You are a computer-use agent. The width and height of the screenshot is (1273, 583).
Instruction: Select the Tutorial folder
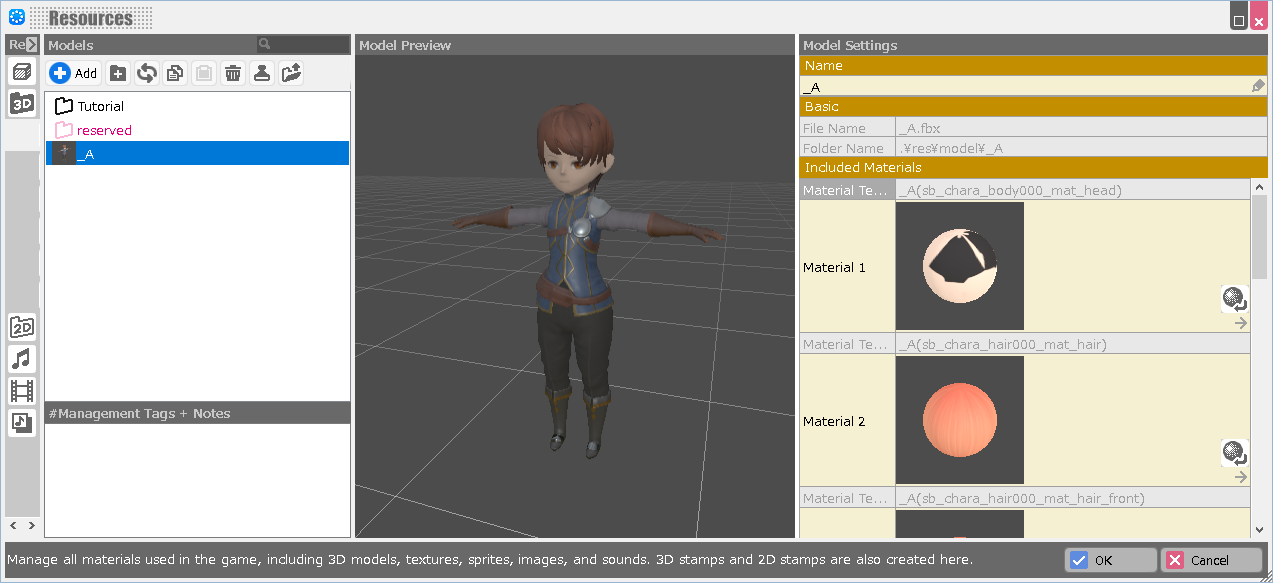tap(100, 106)
